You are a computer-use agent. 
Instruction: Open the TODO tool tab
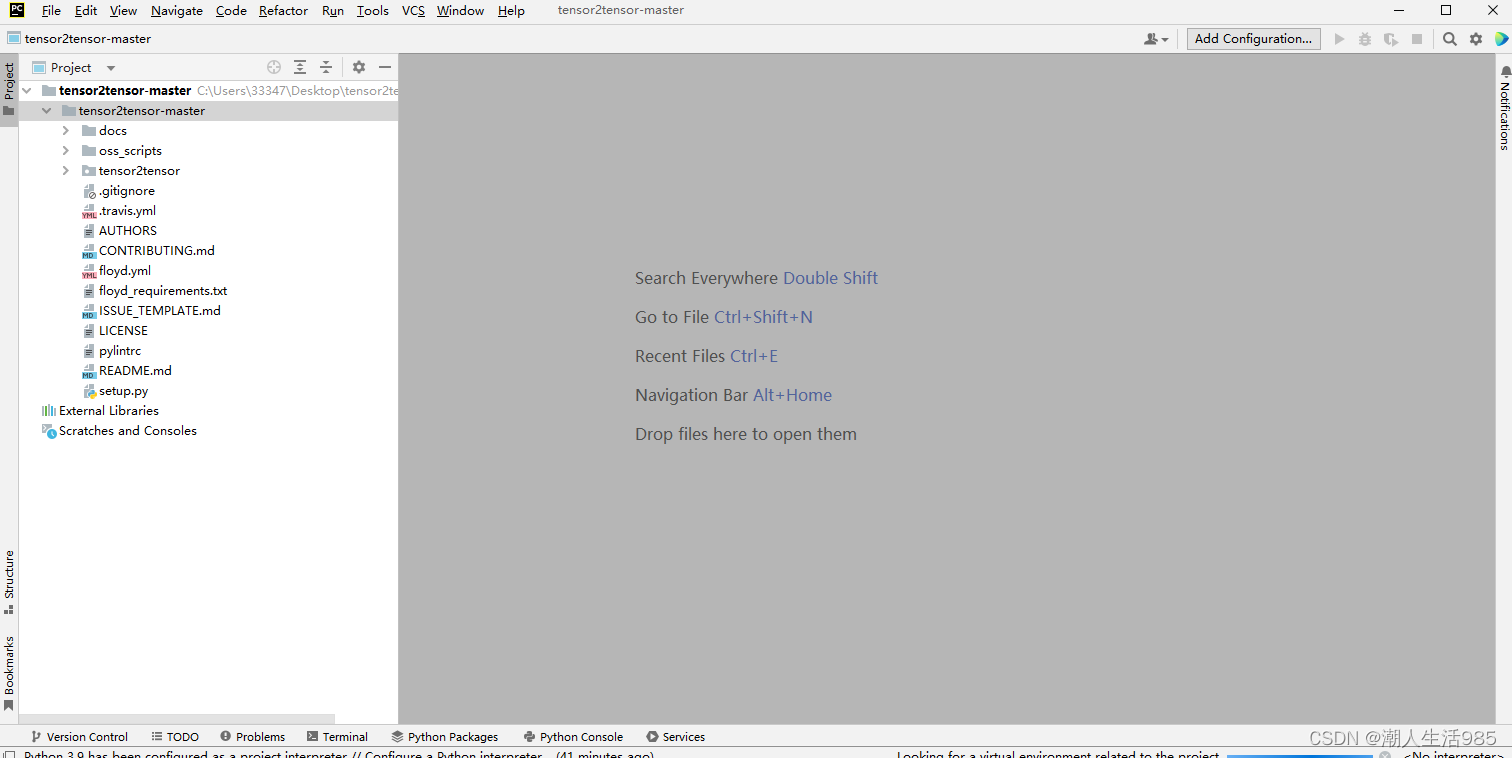[175, 737]
